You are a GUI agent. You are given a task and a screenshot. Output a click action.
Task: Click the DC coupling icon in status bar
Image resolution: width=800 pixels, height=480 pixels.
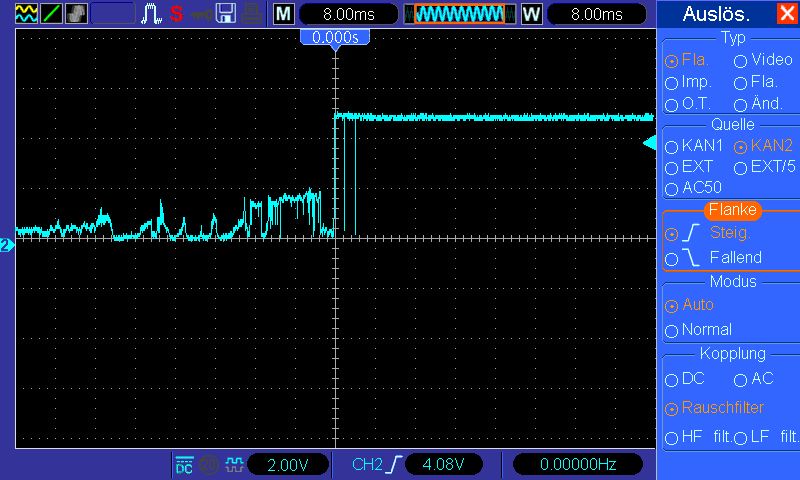coord(184,465)
